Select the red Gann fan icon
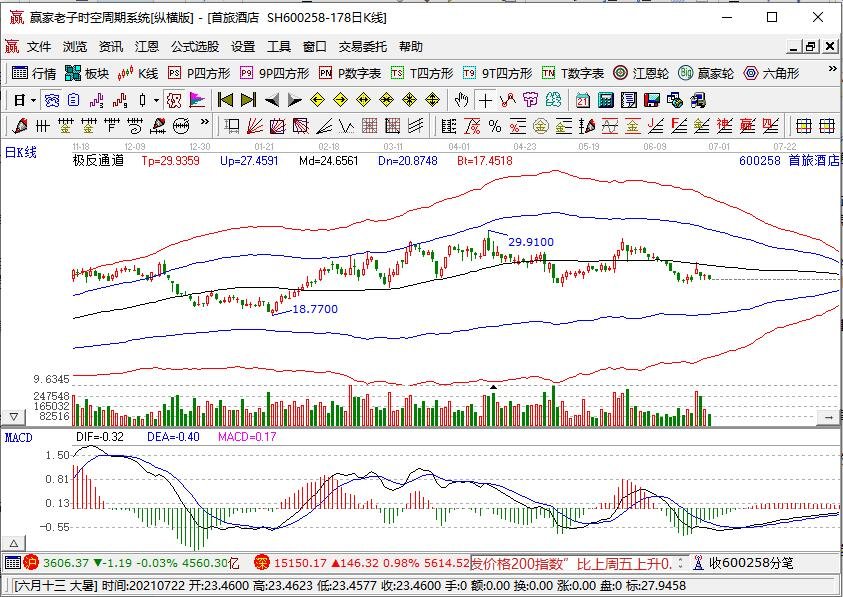The height and width of the screenshot is (597, 843). tap(254, 126)
